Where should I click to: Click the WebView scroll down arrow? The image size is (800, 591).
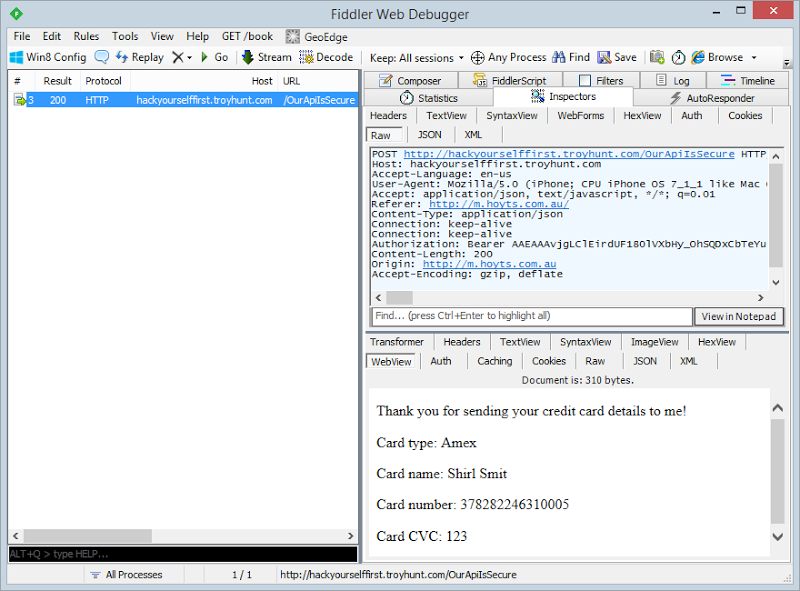[x=778, y=537]
